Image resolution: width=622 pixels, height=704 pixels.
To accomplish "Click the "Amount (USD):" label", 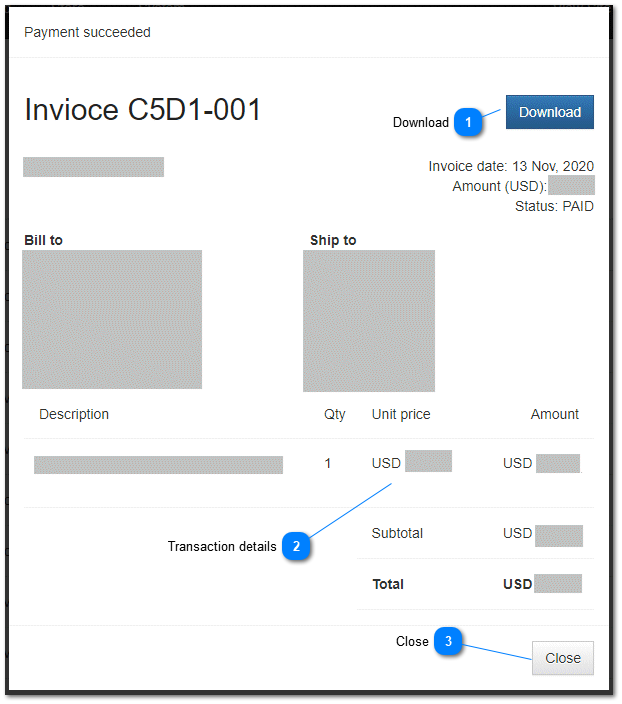I will pyautogui.click(x=499, y=186).
